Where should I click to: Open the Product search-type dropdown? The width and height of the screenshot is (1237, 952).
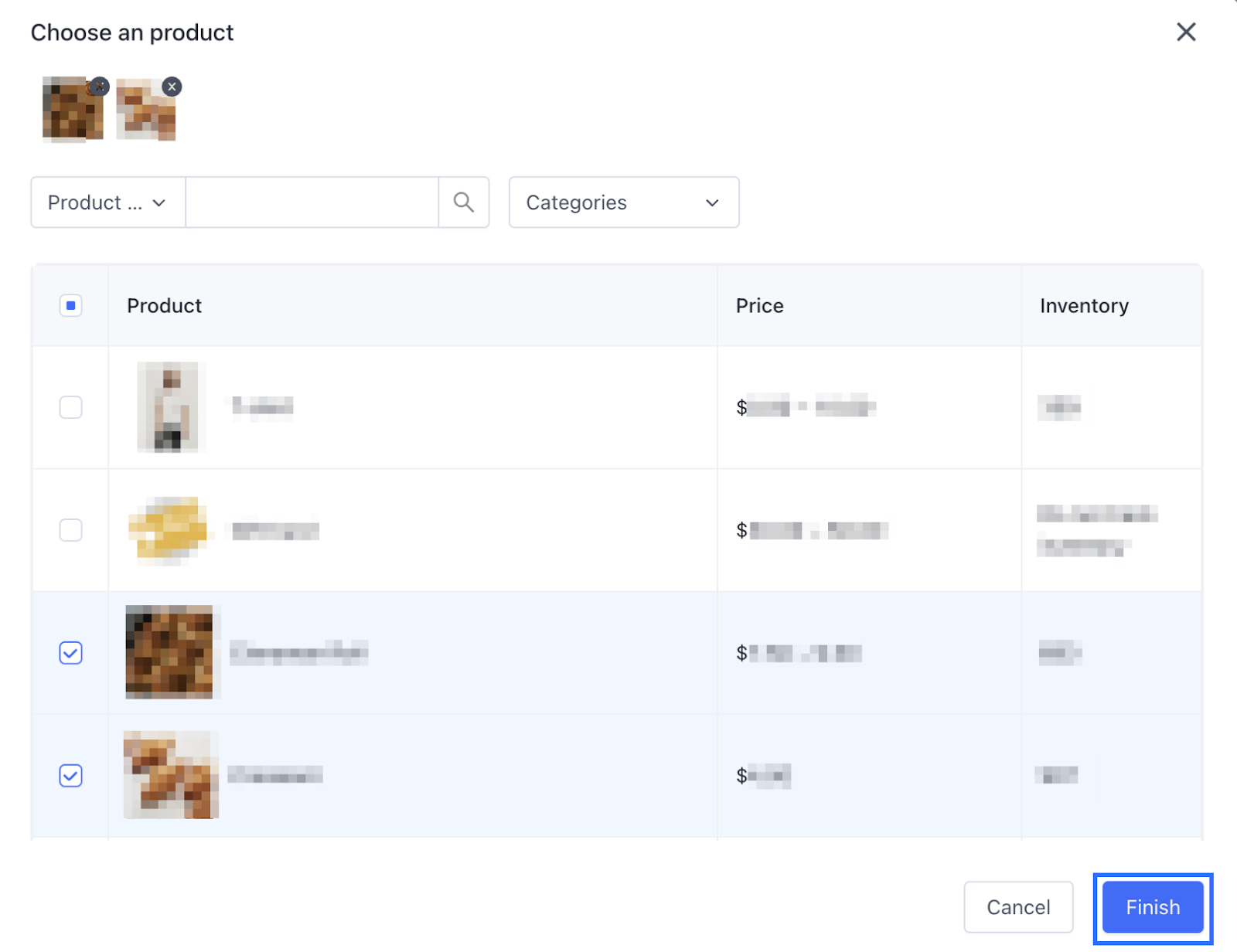[x=107, y=202]
